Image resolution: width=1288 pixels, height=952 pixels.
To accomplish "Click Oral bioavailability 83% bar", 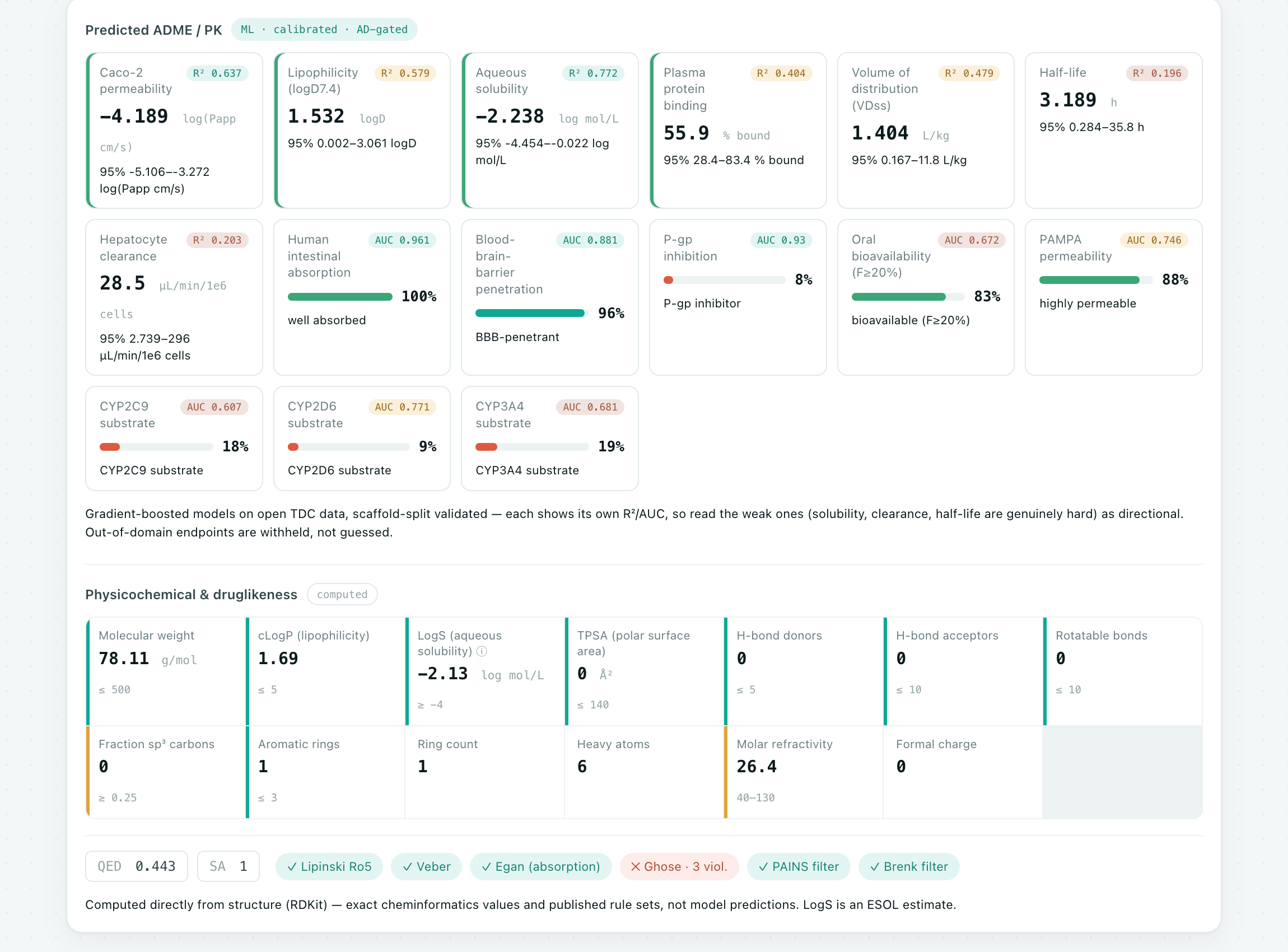I will click(x=908, y=297).
